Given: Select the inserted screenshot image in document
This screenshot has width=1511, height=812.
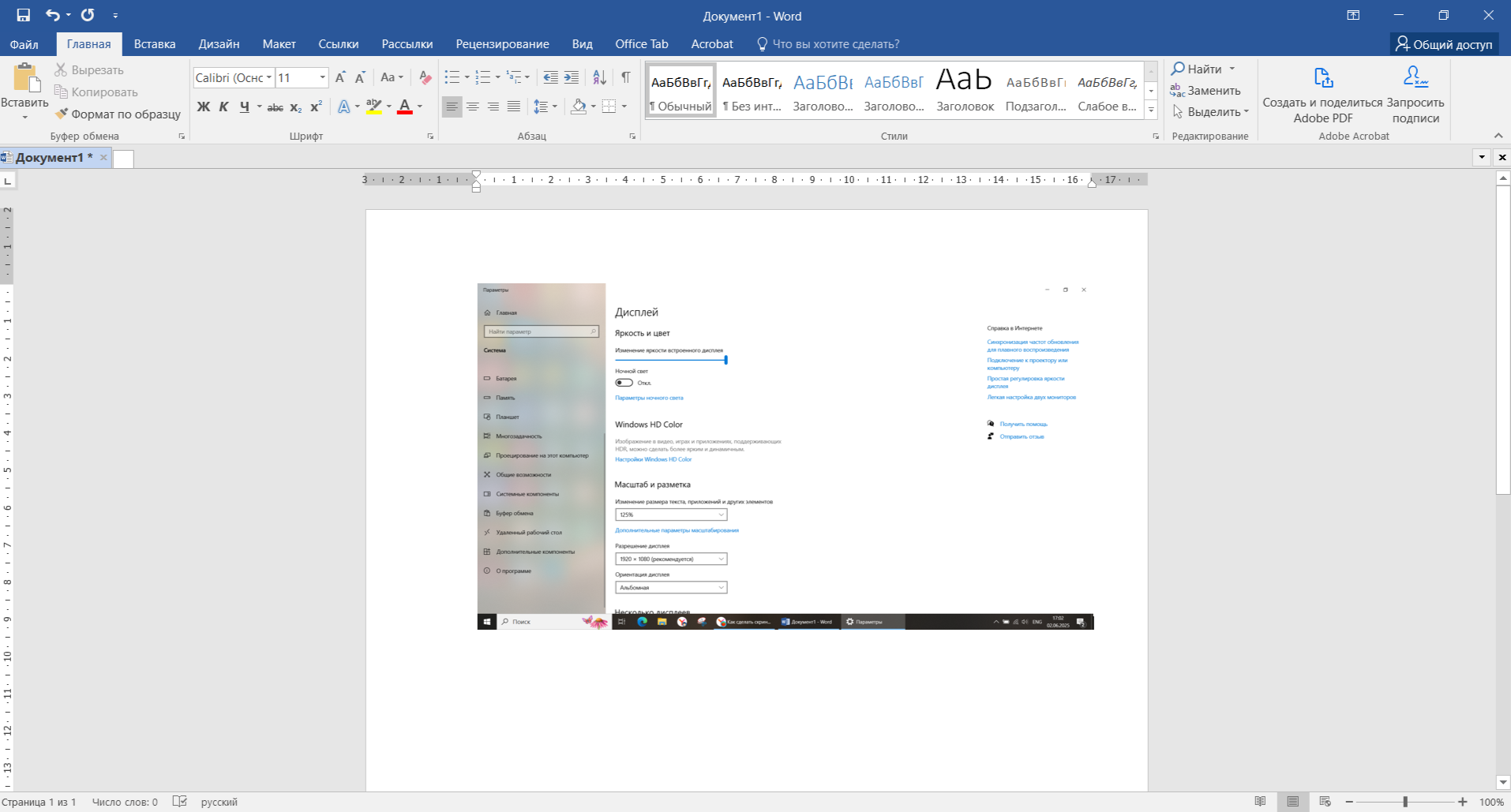Looking at the screenshot, I should pos(785,456).
